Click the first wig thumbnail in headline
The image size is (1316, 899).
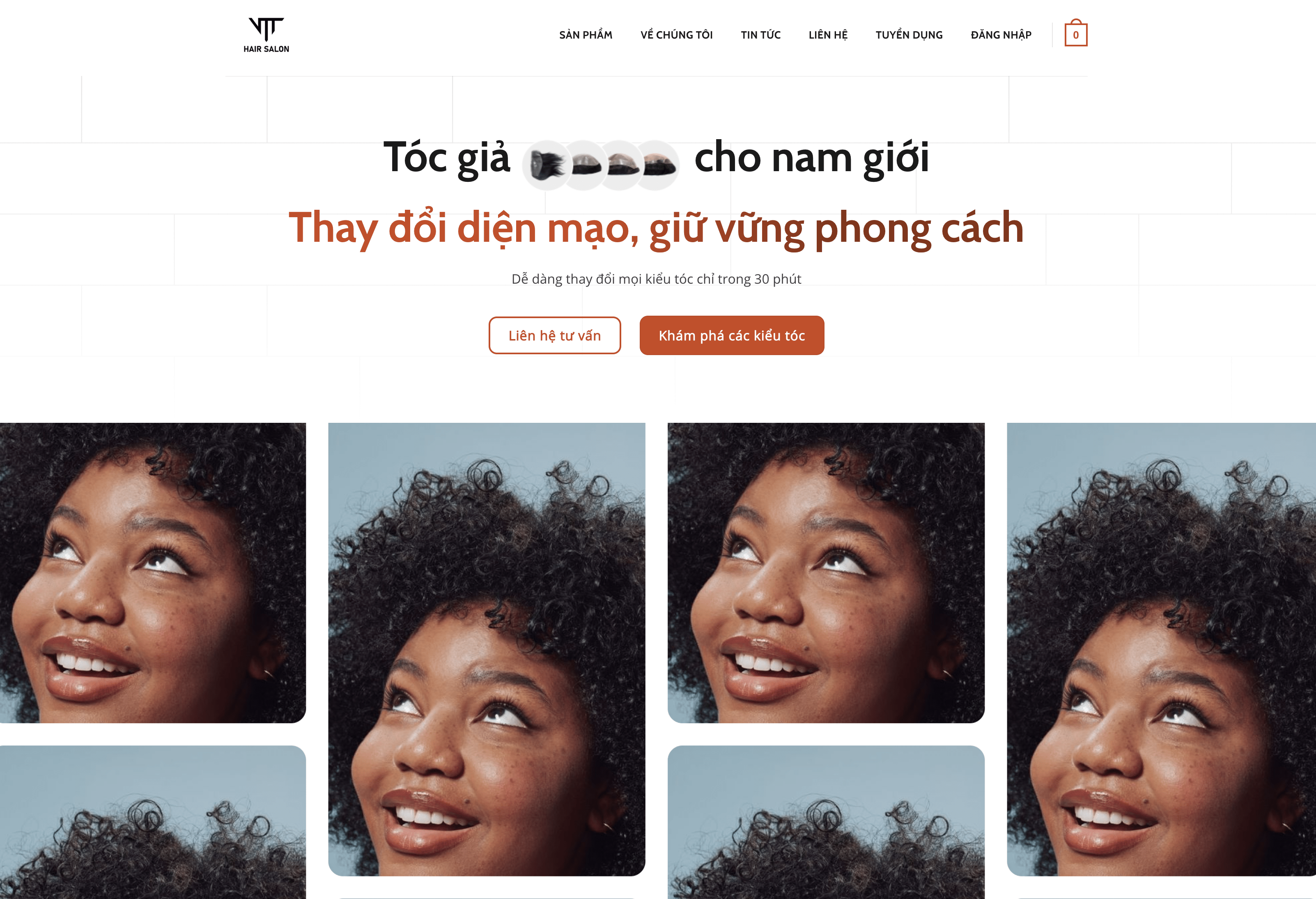(x=547, y=165)
